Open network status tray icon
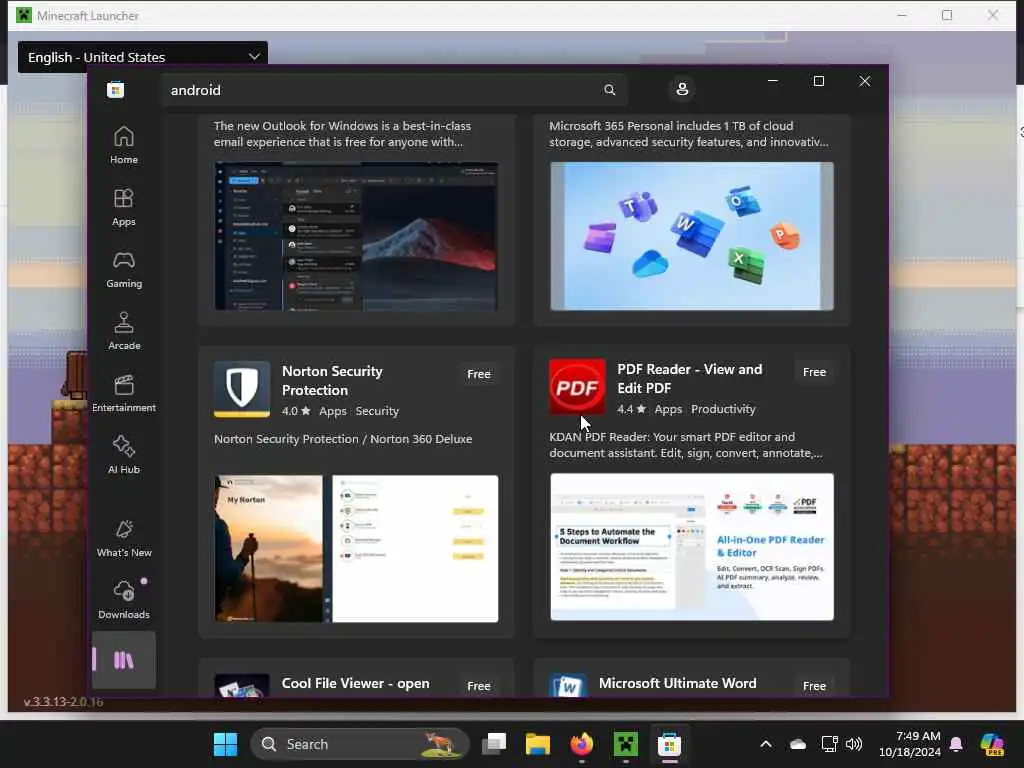 coord(829,744)
